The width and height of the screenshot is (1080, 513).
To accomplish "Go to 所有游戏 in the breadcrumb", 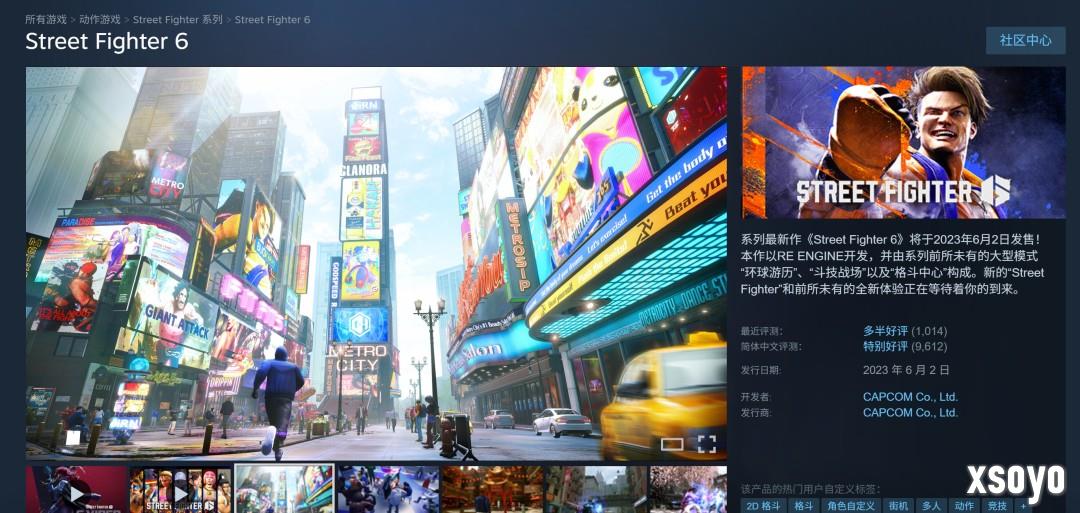I will click(x=47, y=20).
